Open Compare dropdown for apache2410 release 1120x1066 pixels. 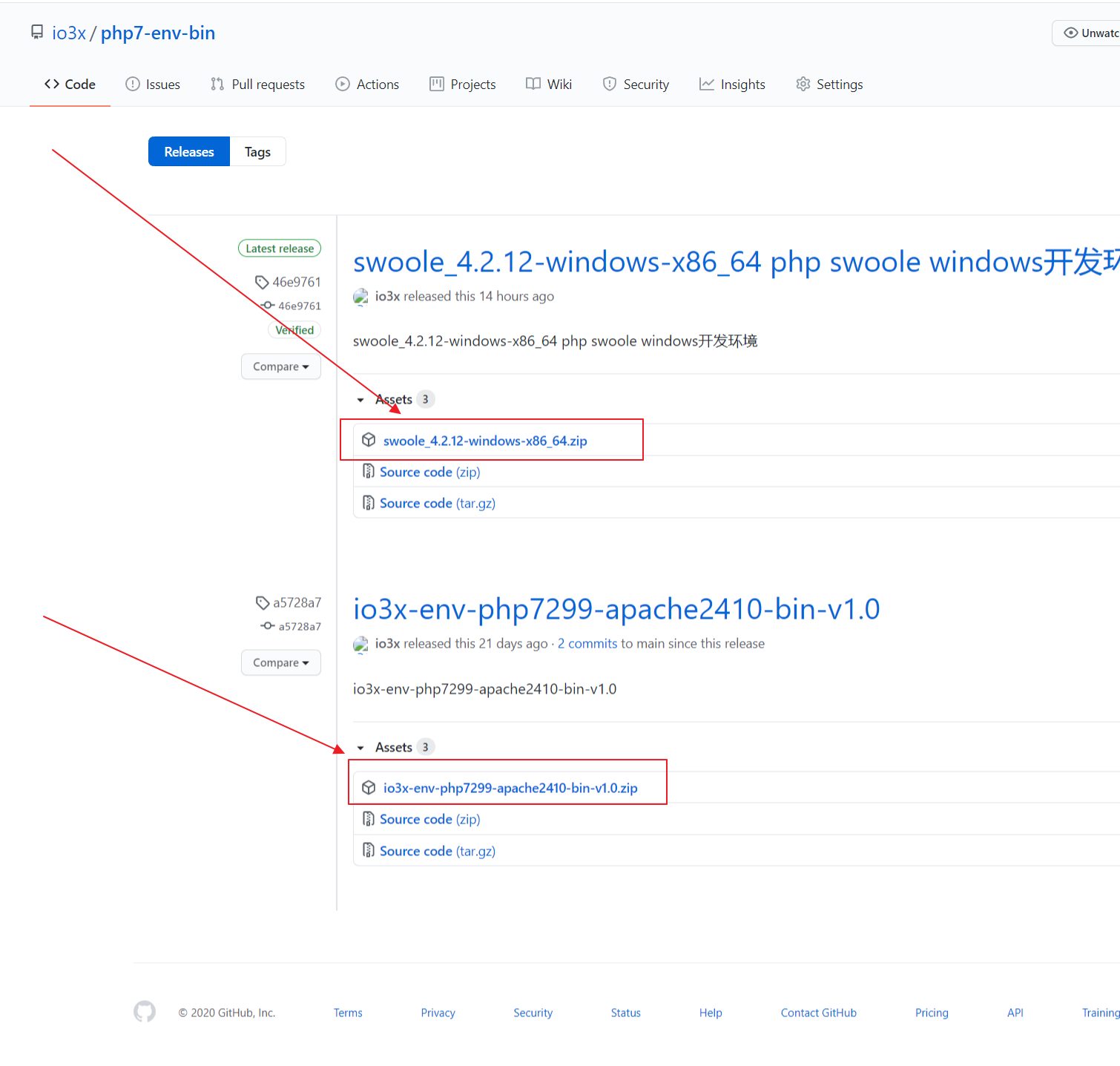click(x=281, y=662)
